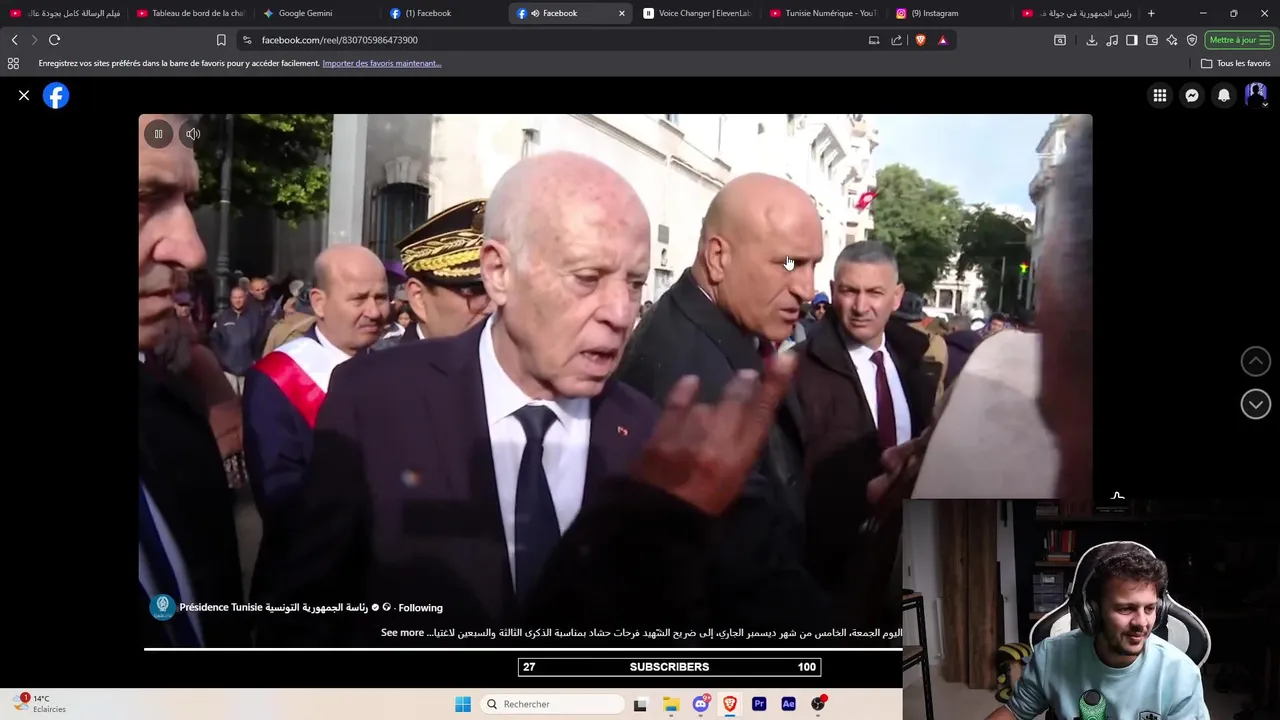Screen dimensions: 1280x720
Task: Switch to the Tableau de bord tab
Action: (190, 13)
